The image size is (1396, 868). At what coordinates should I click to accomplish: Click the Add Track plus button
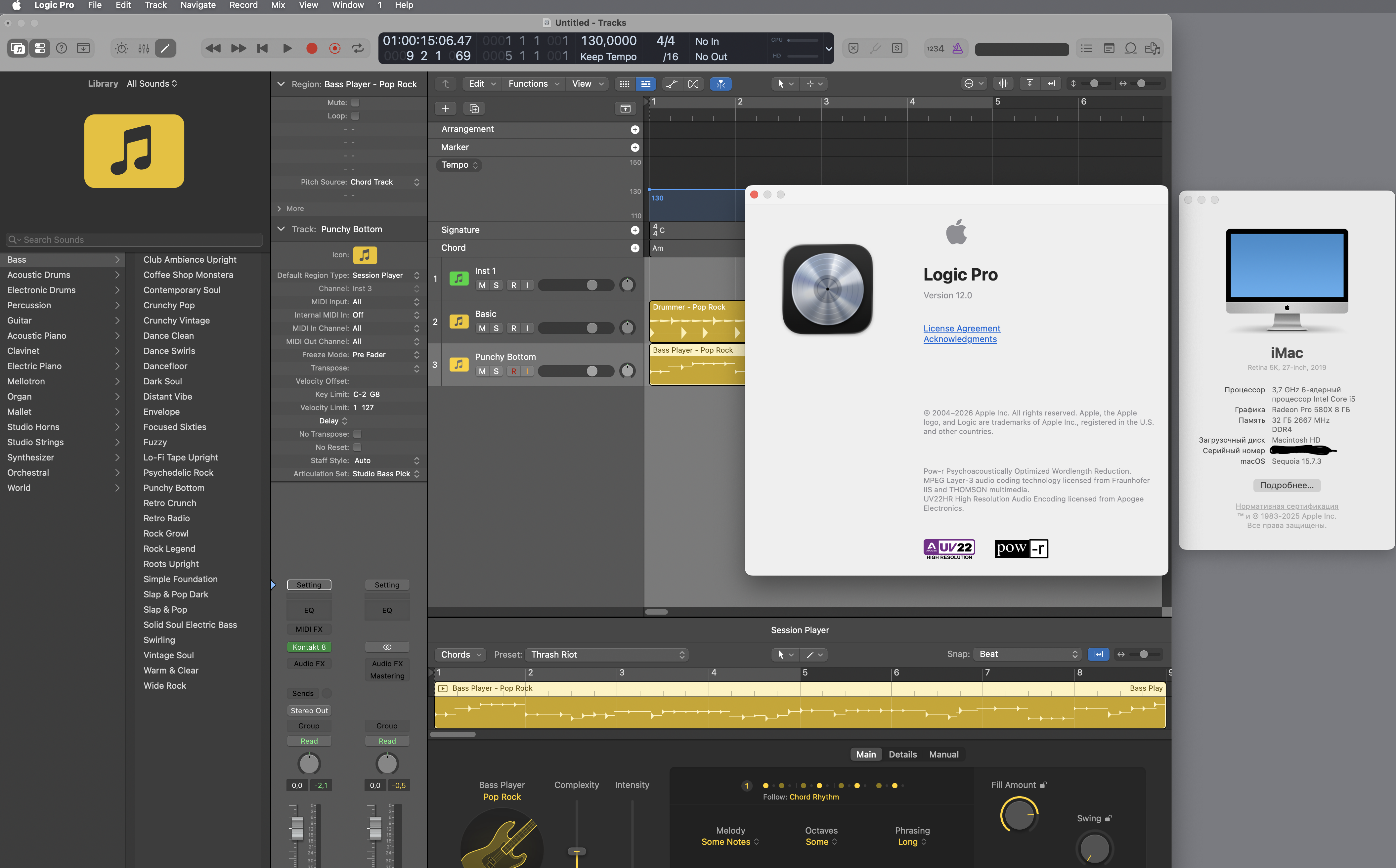pos(445,108)
